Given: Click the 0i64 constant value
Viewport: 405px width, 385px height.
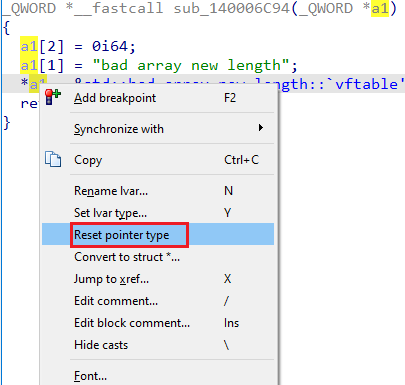Looking at the screenshot, I should 109,46.
